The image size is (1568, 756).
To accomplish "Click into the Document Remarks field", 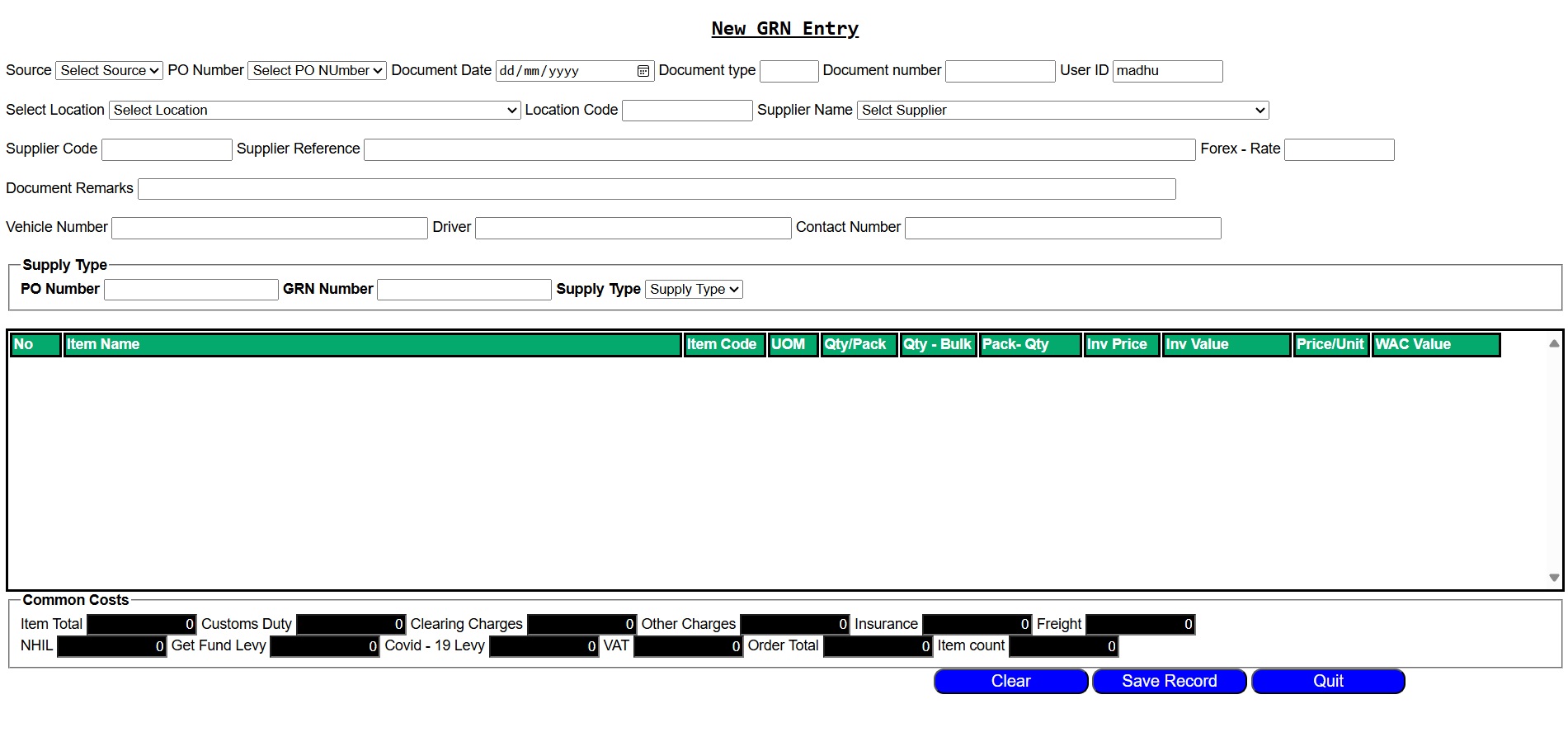I will [656, 189].
